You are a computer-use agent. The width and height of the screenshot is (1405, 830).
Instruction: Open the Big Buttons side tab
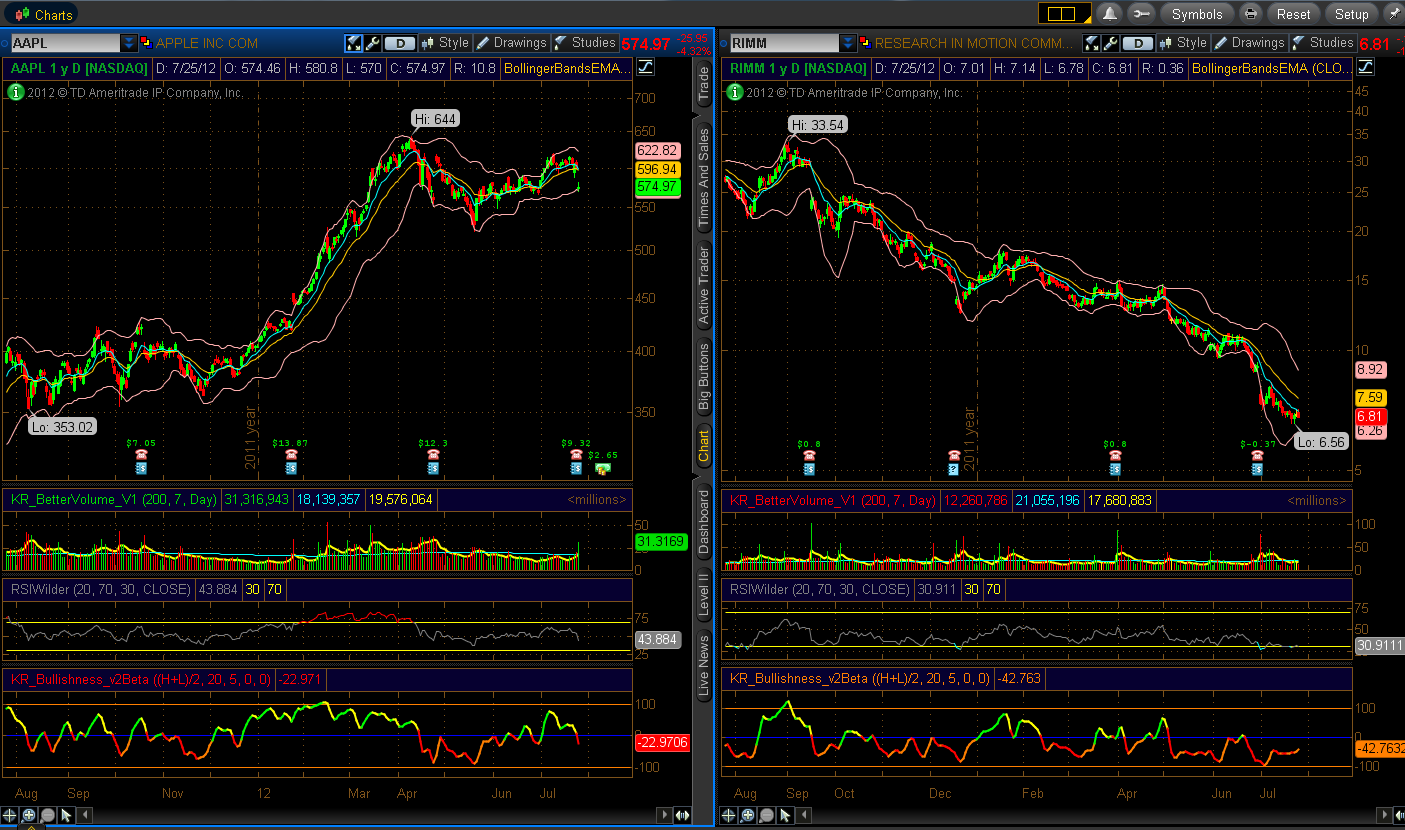[x=704, y=378]
